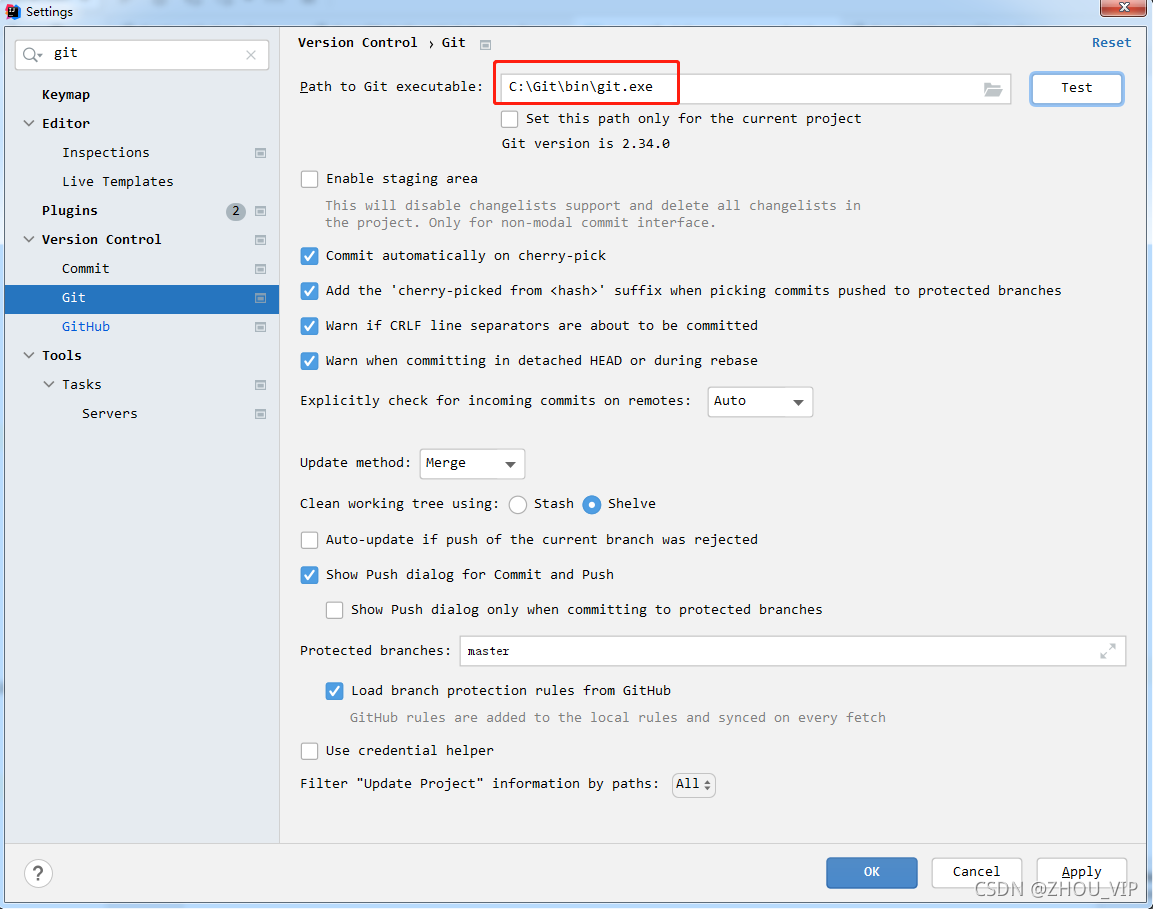Select Git in the settings tree
Screen dimensions: 1153x909
coord(141,298)
